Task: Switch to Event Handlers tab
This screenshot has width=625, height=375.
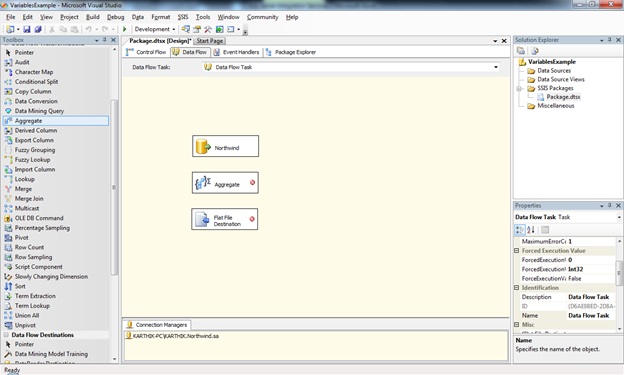Action: tap(236, 52)
